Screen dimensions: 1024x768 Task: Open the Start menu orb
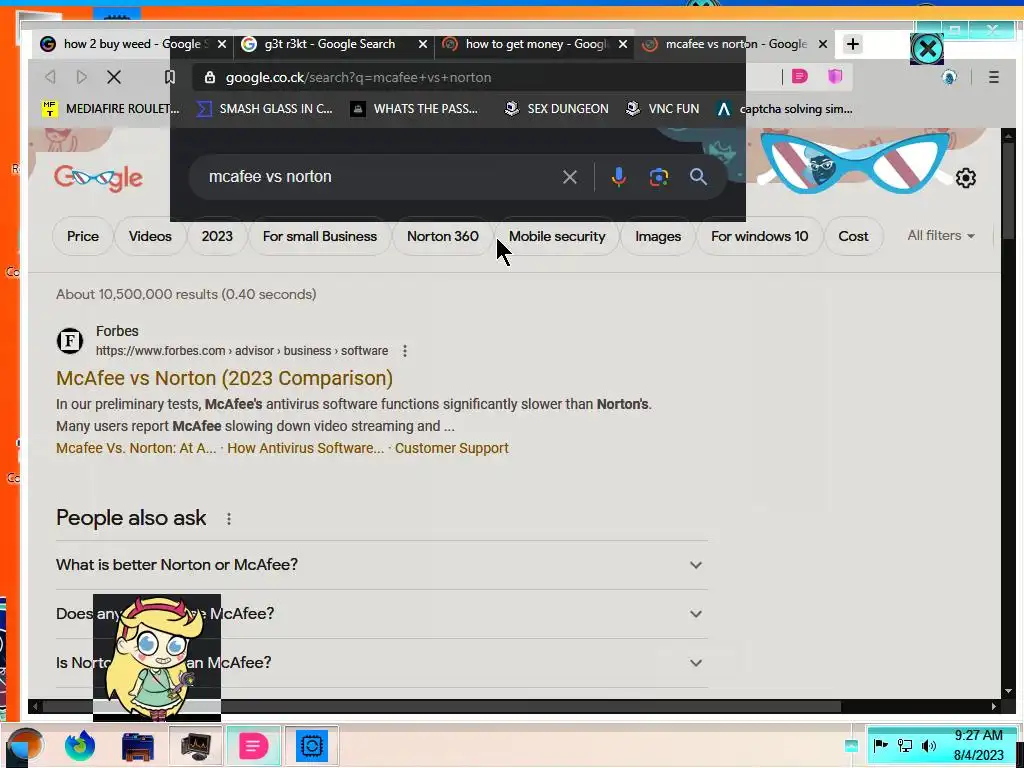pos(25,746)
